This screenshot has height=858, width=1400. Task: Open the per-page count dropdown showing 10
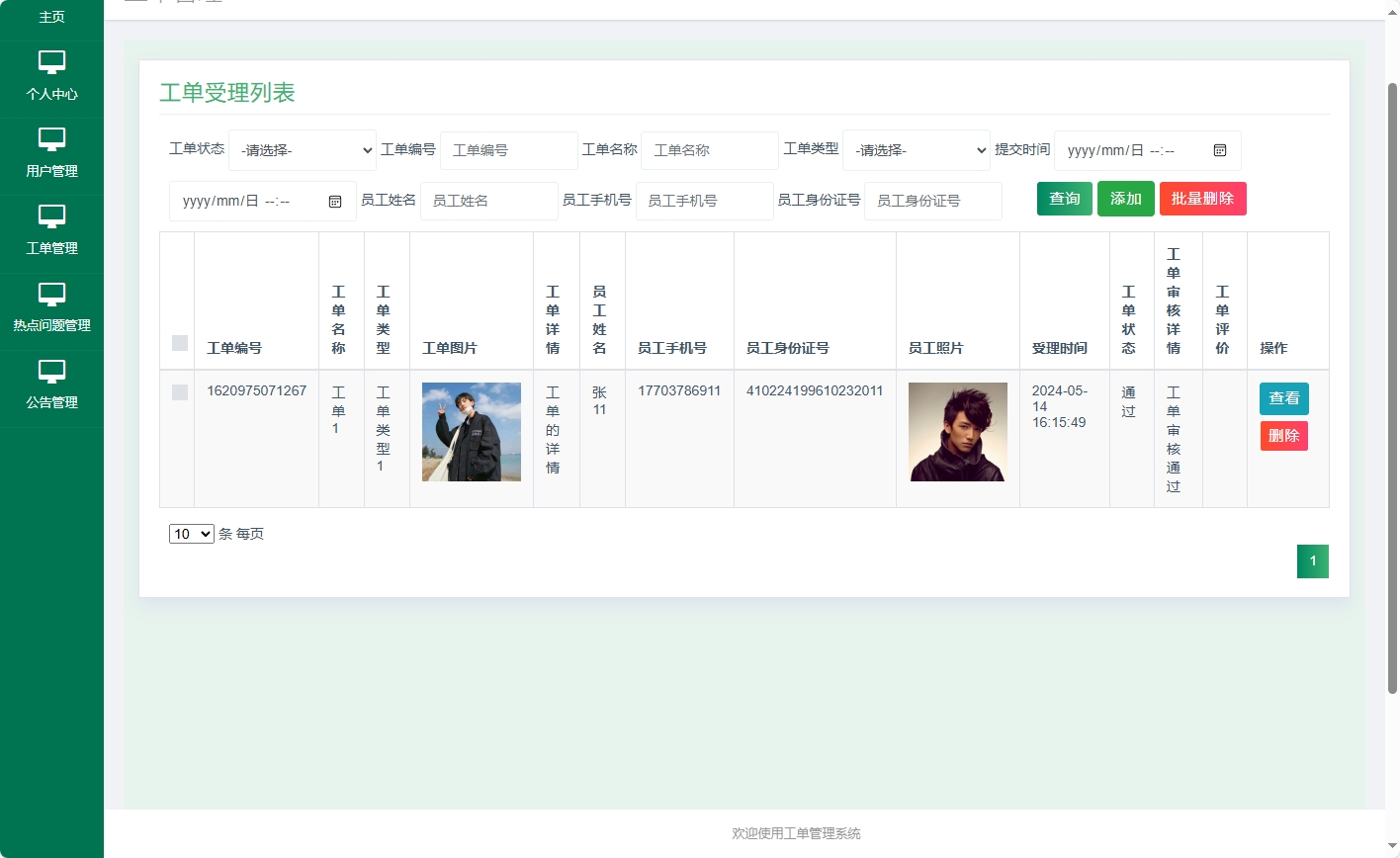coord(191,533)
